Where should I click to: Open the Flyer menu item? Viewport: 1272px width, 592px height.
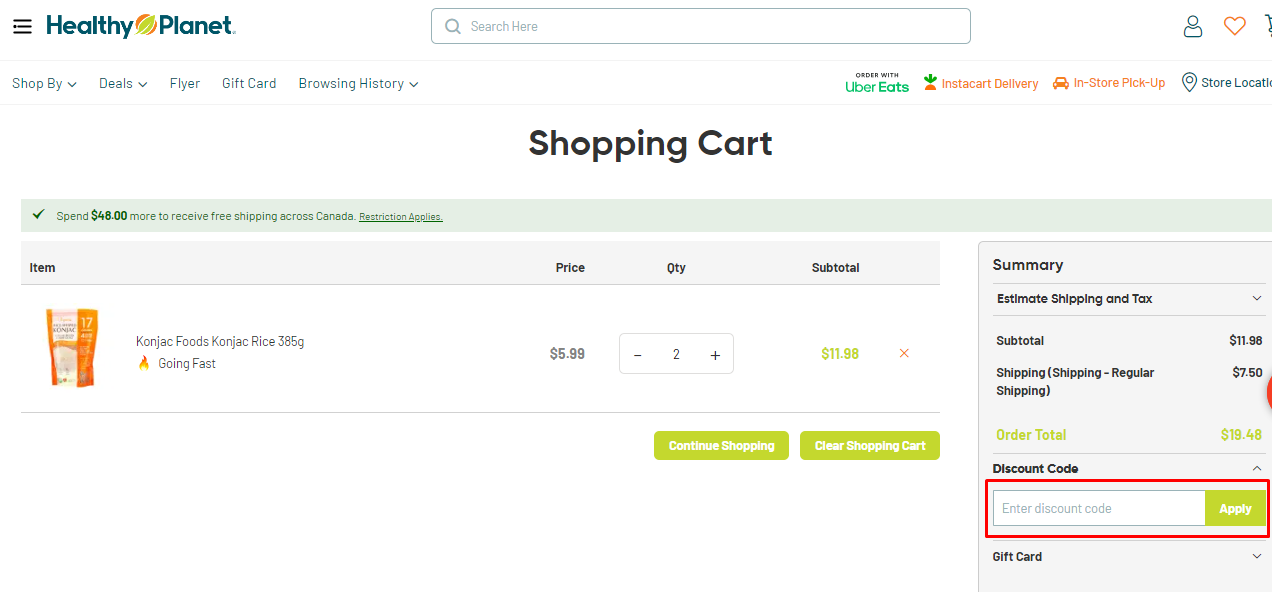click(x=184, y=83)
